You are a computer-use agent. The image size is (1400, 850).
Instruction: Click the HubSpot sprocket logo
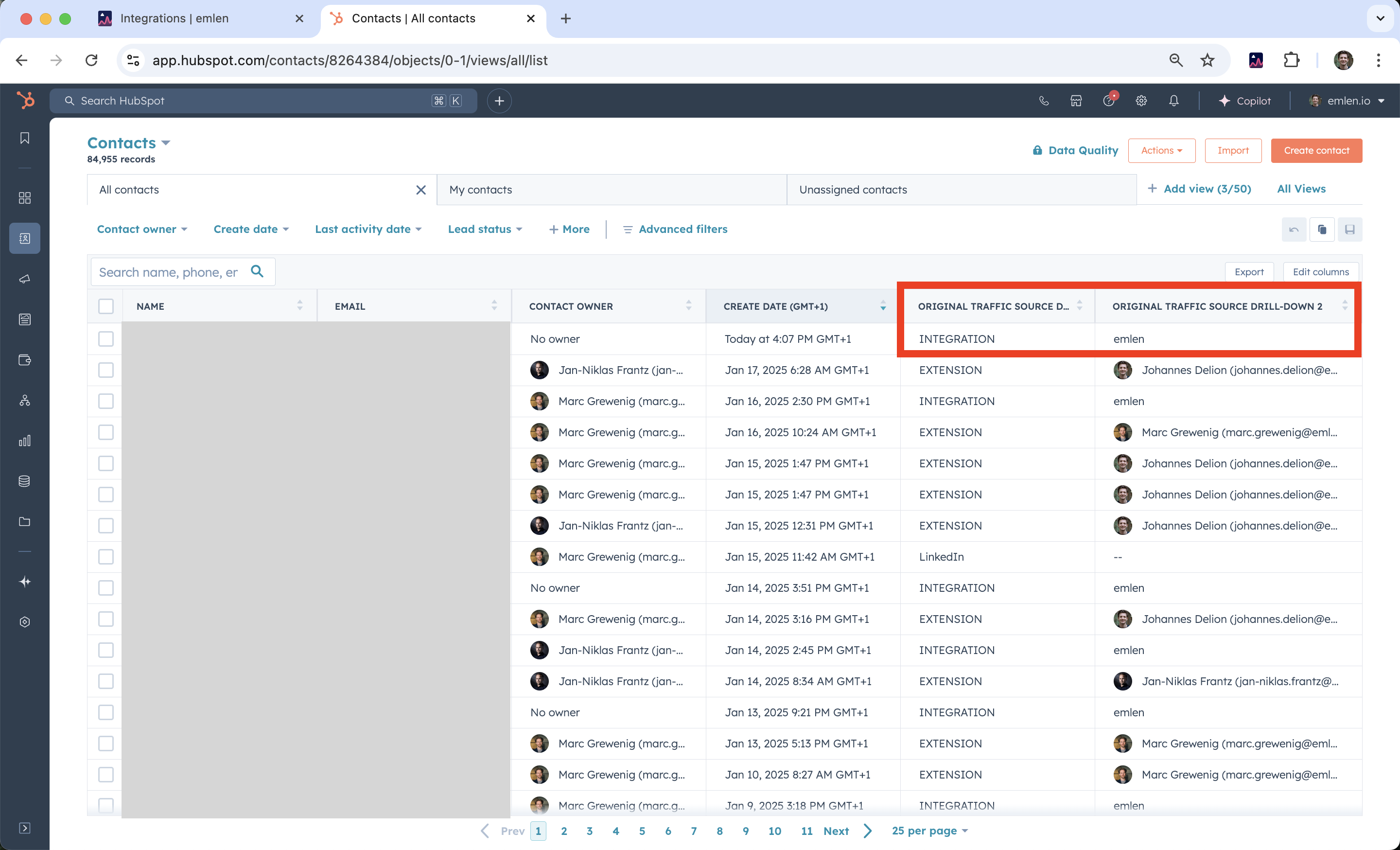tap(25, 101)
